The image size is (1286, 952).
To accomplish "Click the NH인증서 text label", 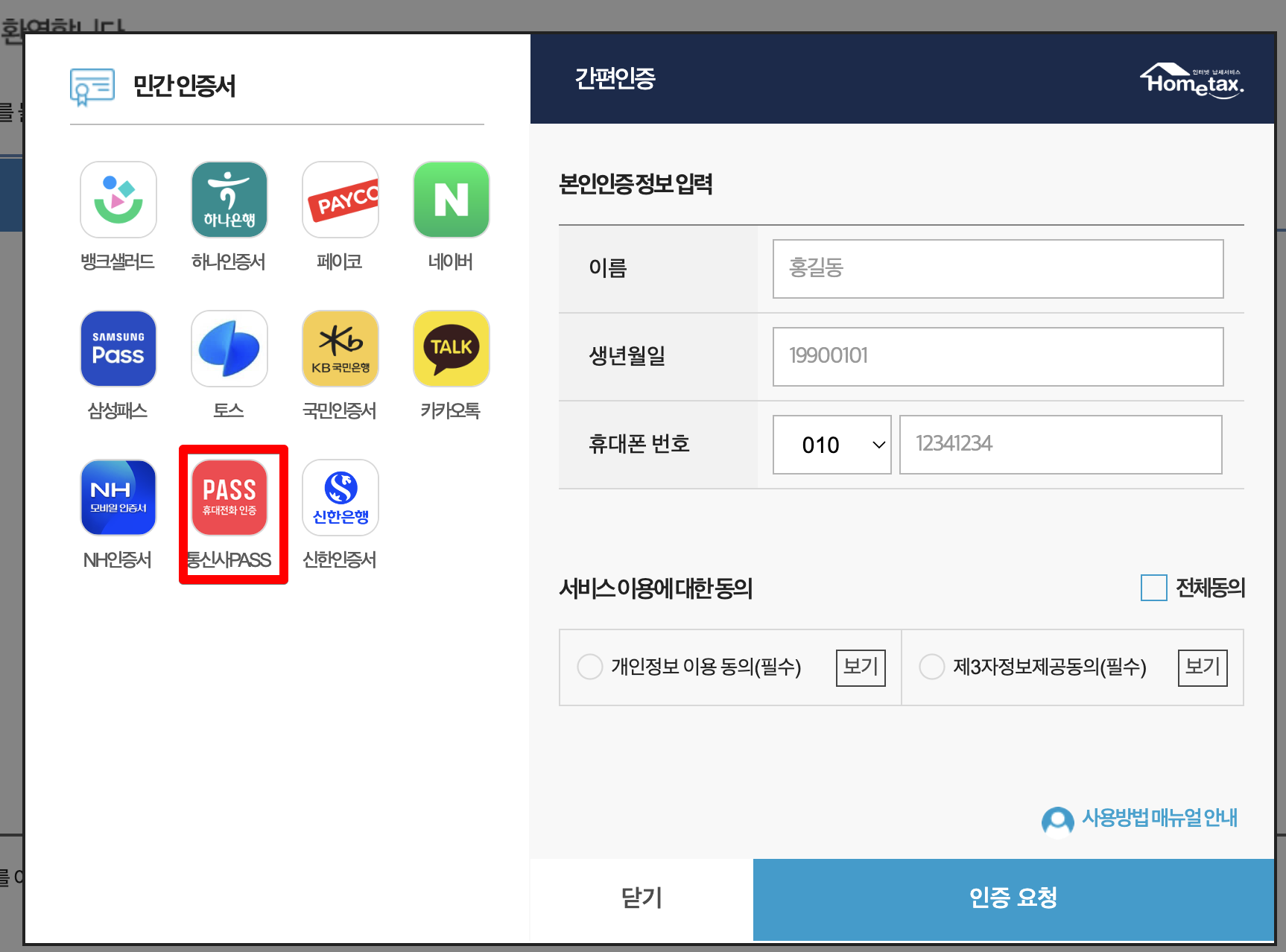I will [x=118, y=560].
